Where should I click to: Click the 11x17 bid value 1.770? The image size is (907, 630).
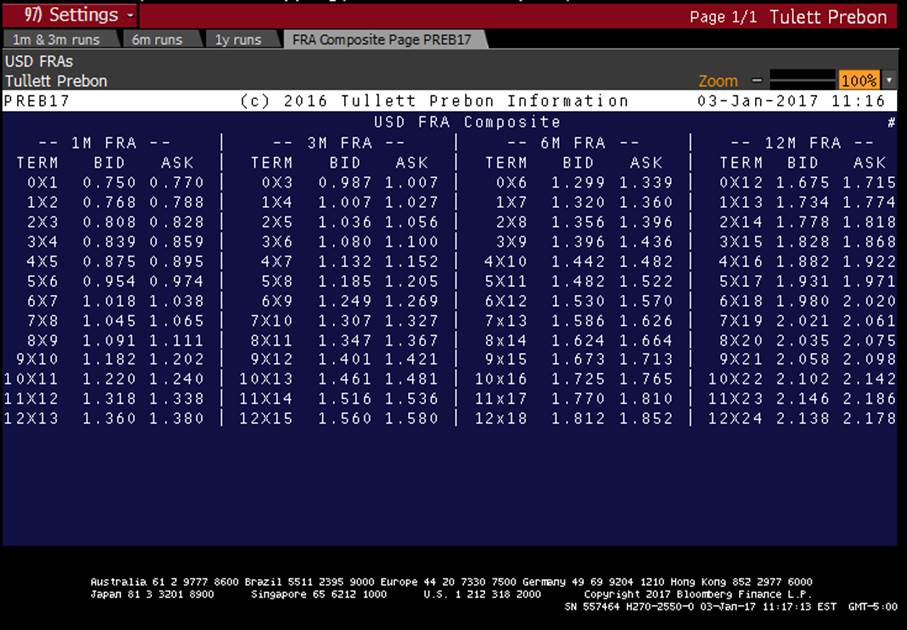point(578,399)
